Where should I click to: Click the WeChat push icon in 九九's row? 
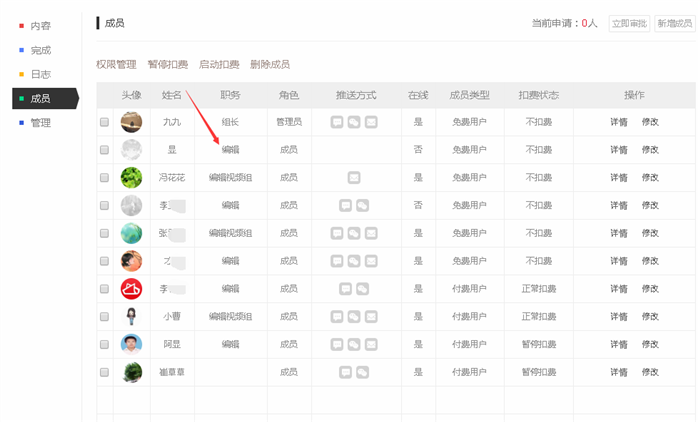point(354,122)
